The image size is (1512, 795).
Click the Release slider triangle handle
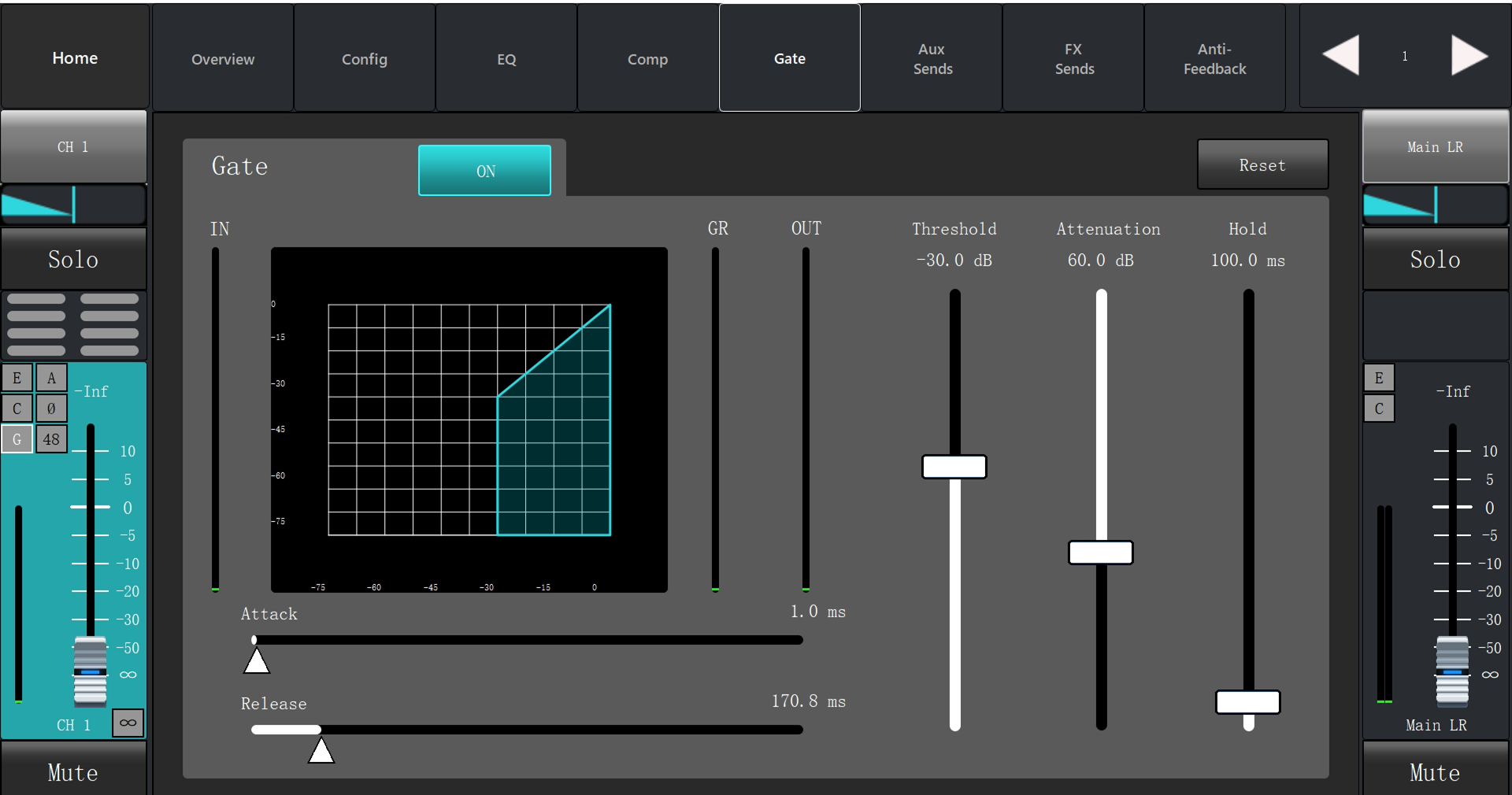pyautogui.click(x=321, y=750)
